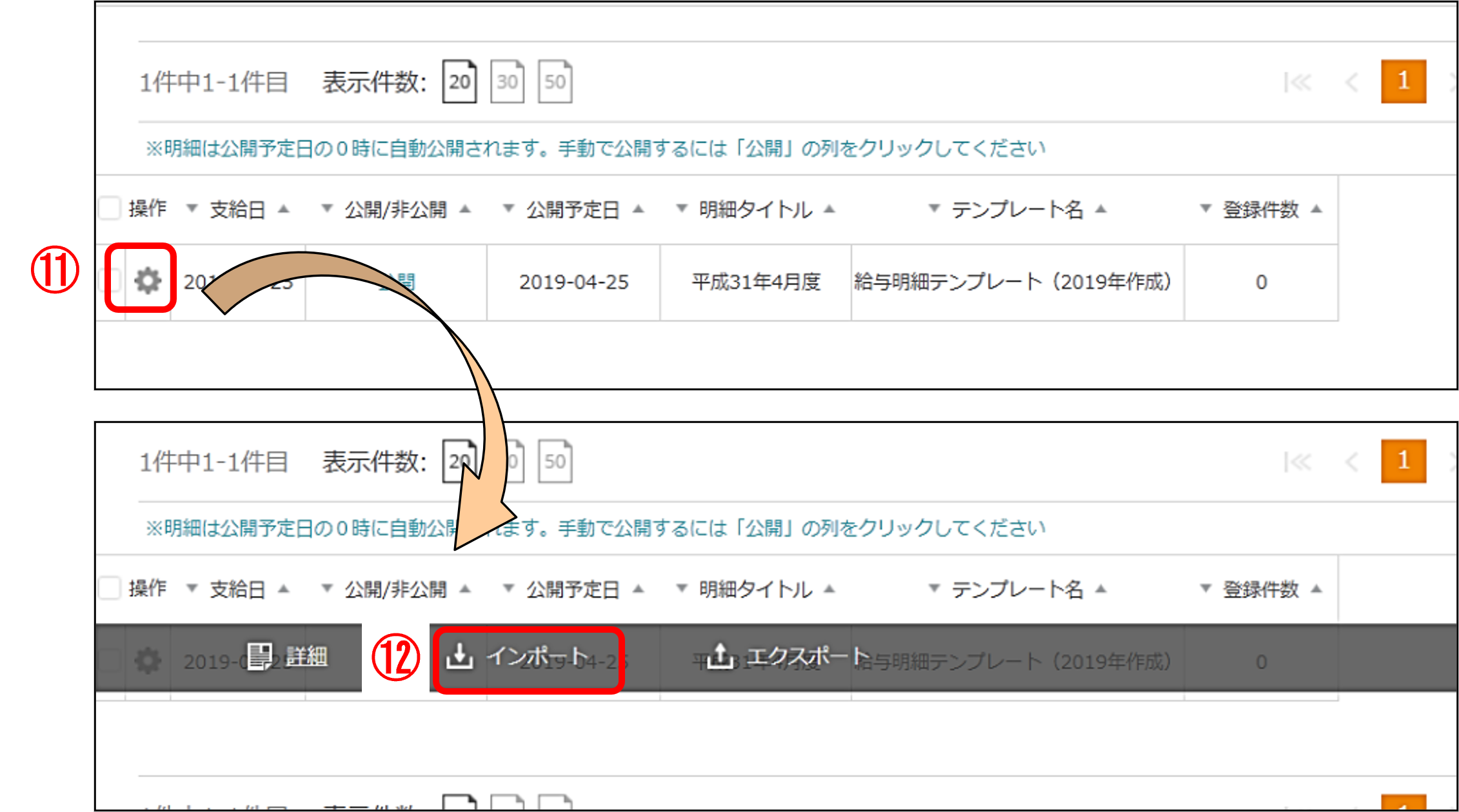Click the Import download icon in the dark bar

coord(460,657)
